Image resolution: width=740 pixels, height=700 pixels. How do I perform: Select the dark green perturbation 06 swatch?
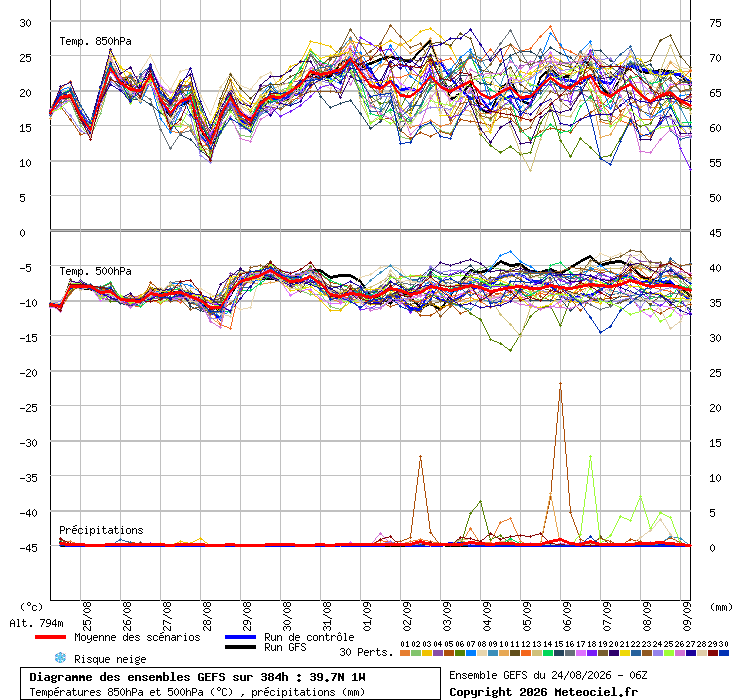[460, 653]
